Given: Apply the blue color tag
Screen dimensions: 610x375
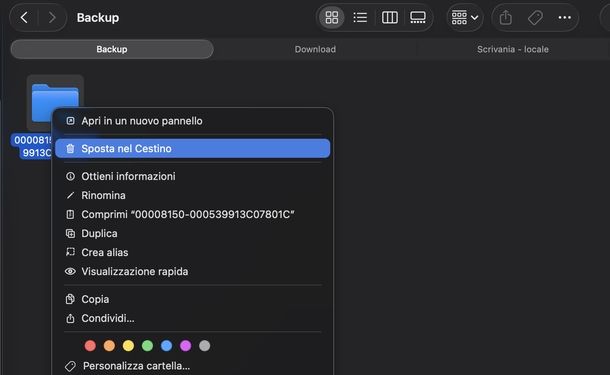Looking at the screenshot, I should pos(167,346).
